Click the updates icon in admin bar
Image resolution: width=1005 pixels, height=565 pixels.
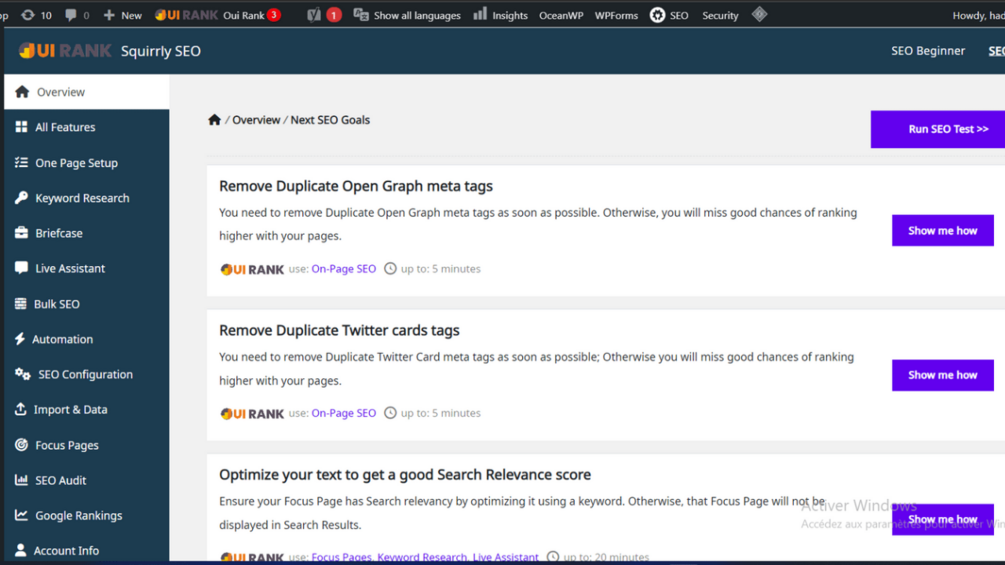tap(28, 15)
